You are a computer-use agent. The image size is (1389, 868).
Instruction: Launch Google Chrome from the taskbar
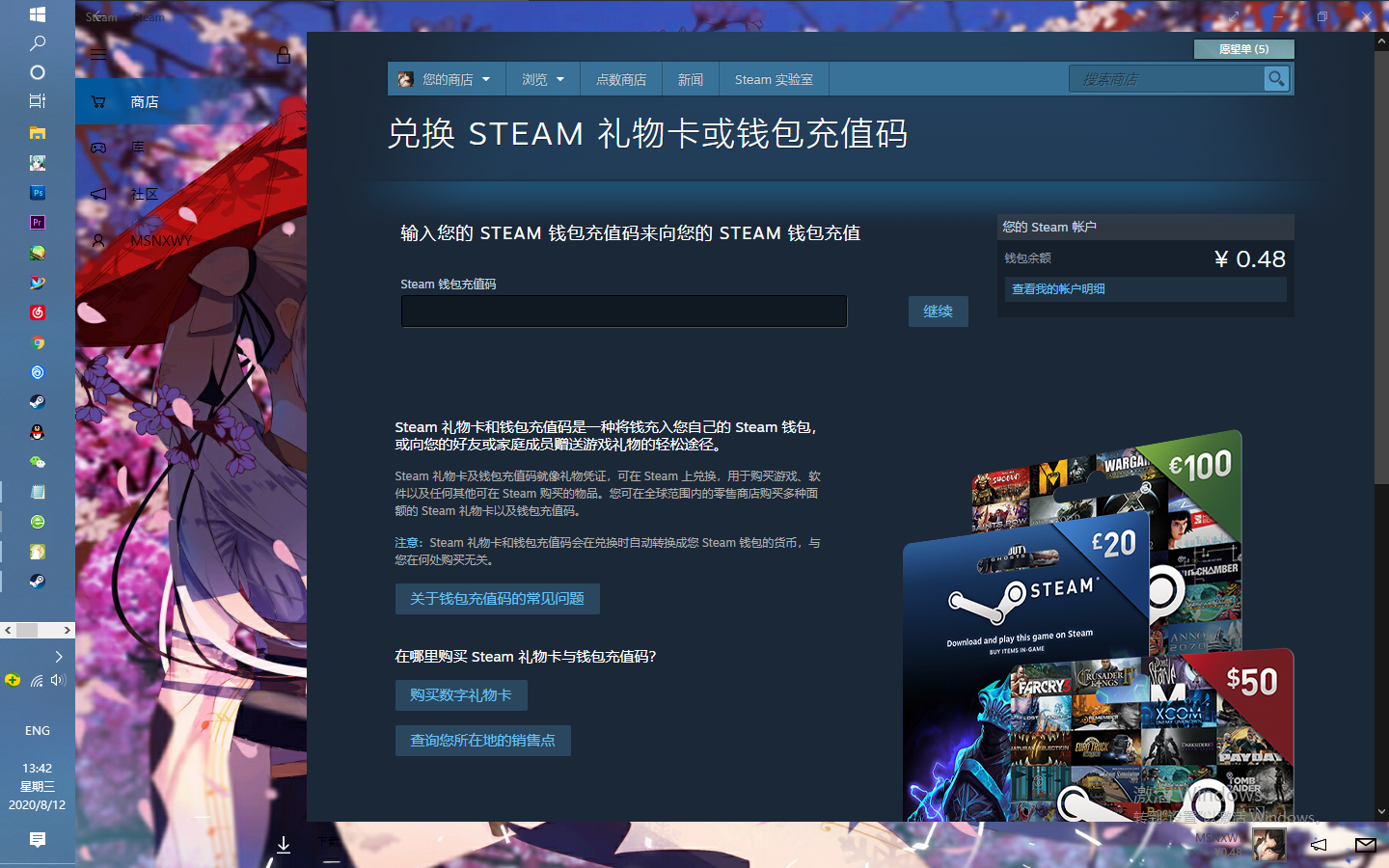tap(38, 342)
